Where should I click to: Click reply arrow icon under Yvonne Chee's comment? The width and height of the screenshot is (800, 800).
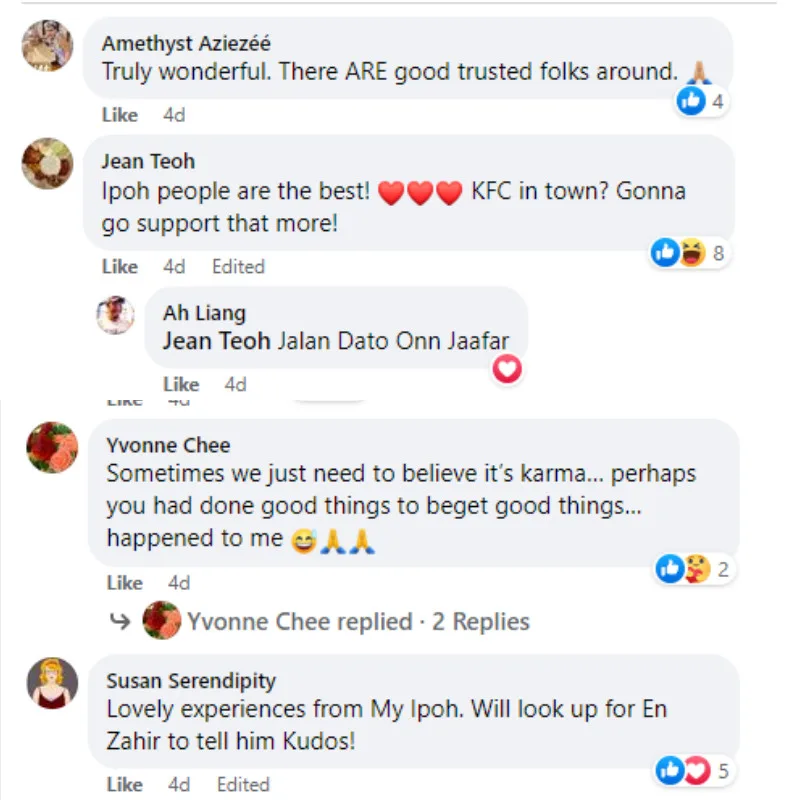[120, 621]
